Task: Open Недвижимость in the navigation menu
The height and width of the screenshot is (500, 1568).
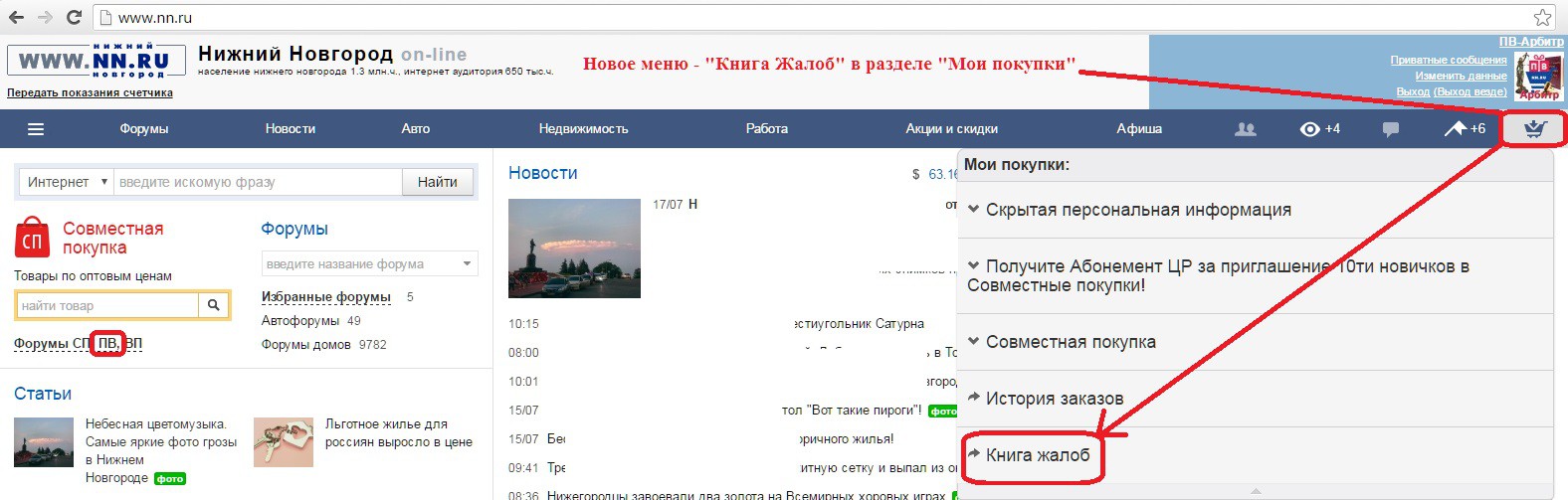Action: 583,129
